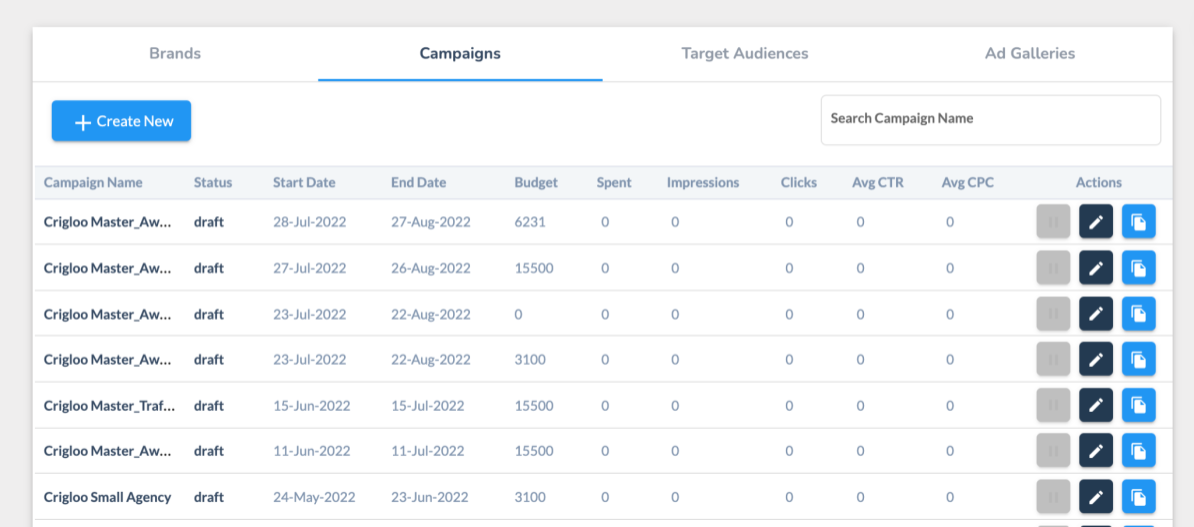Click the Impressions column header

click(703, 183)
